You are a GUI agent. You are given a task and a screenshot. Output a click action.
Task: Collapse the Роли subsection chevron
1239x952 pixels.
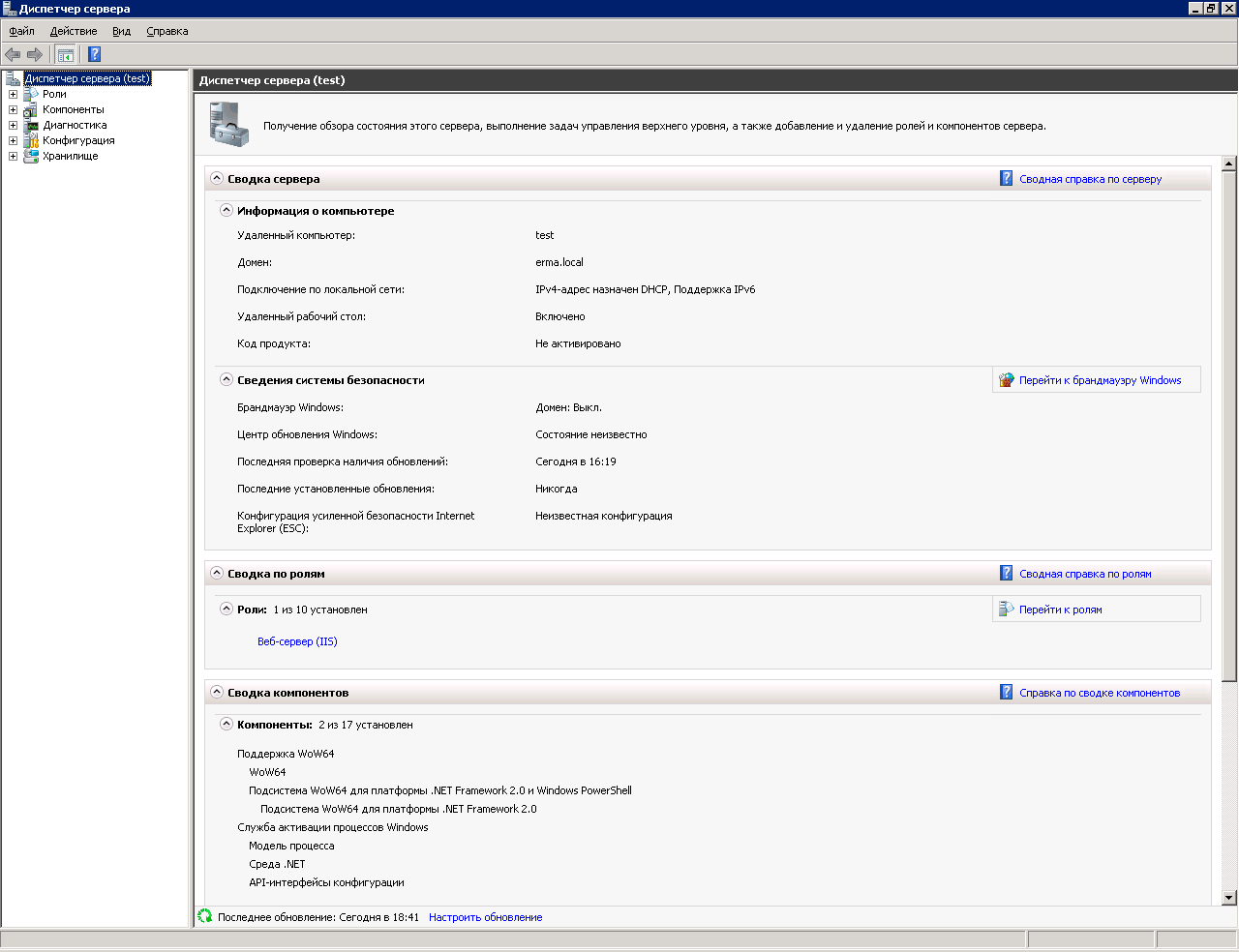pos(227,609)
